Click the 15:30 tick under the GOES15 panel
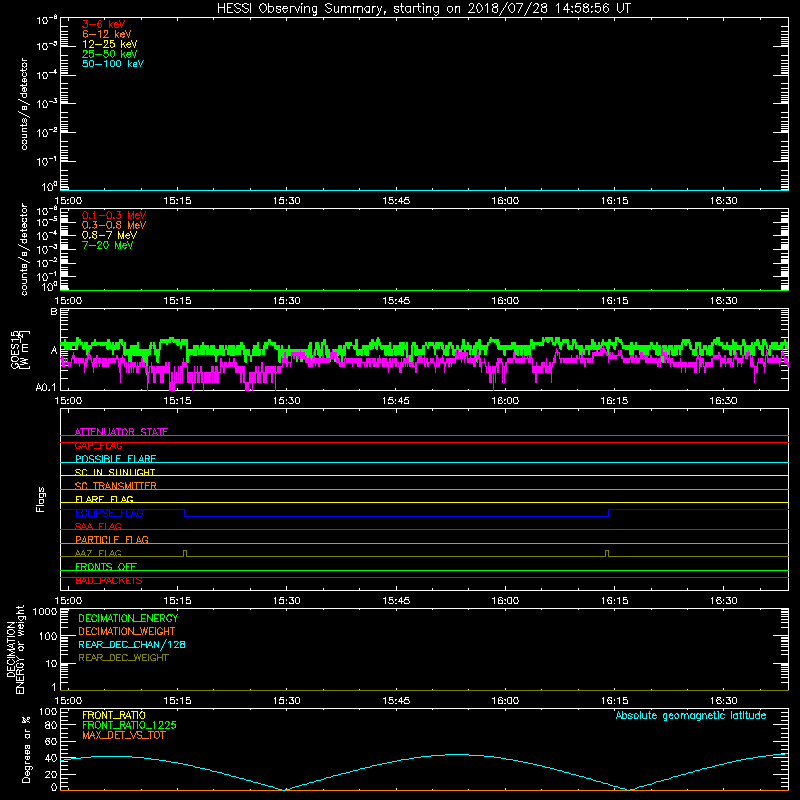800x800 pixels. coord(287,401)
